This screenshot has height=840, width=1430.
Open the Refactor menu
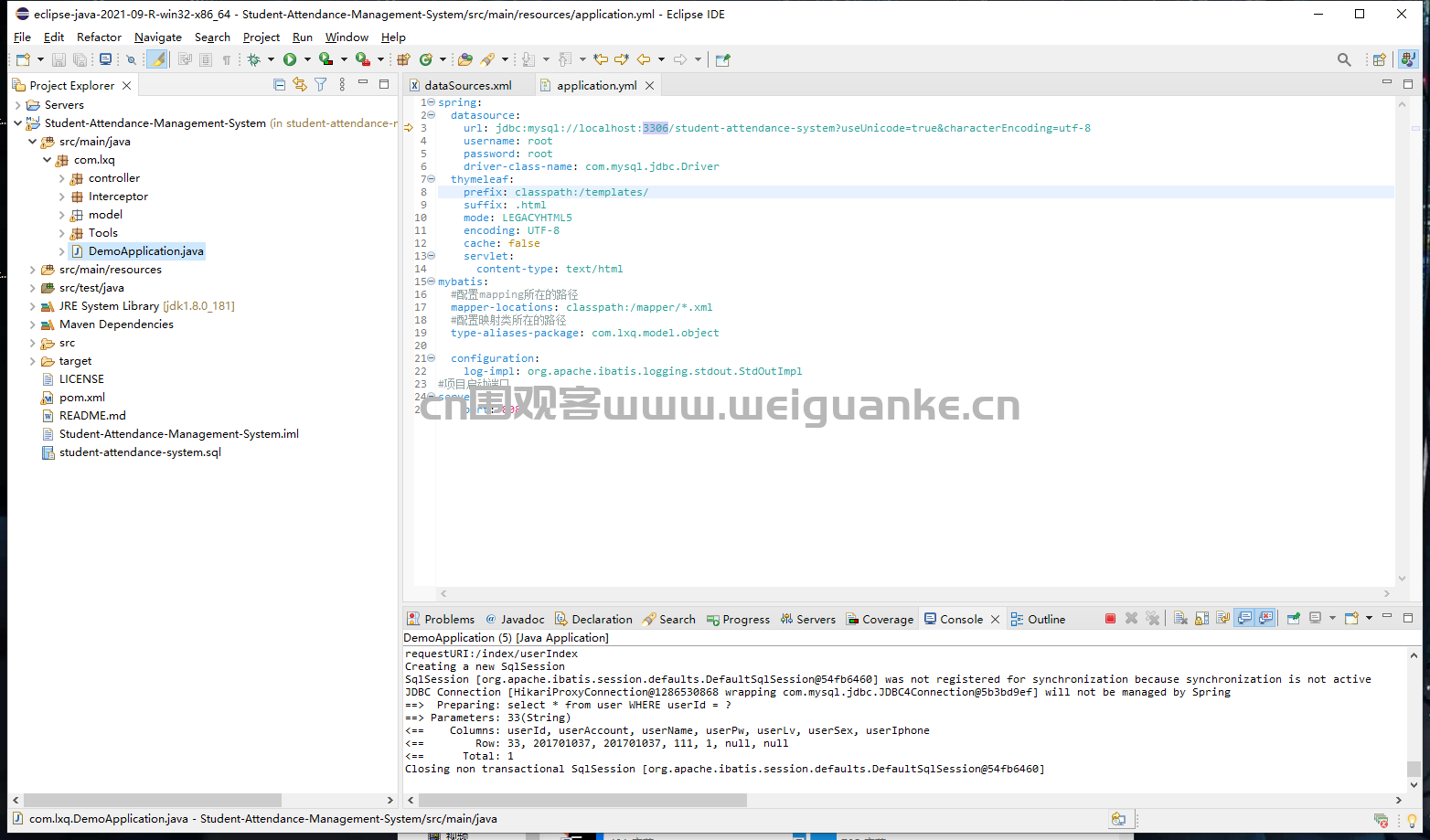(x=99, y=37)
